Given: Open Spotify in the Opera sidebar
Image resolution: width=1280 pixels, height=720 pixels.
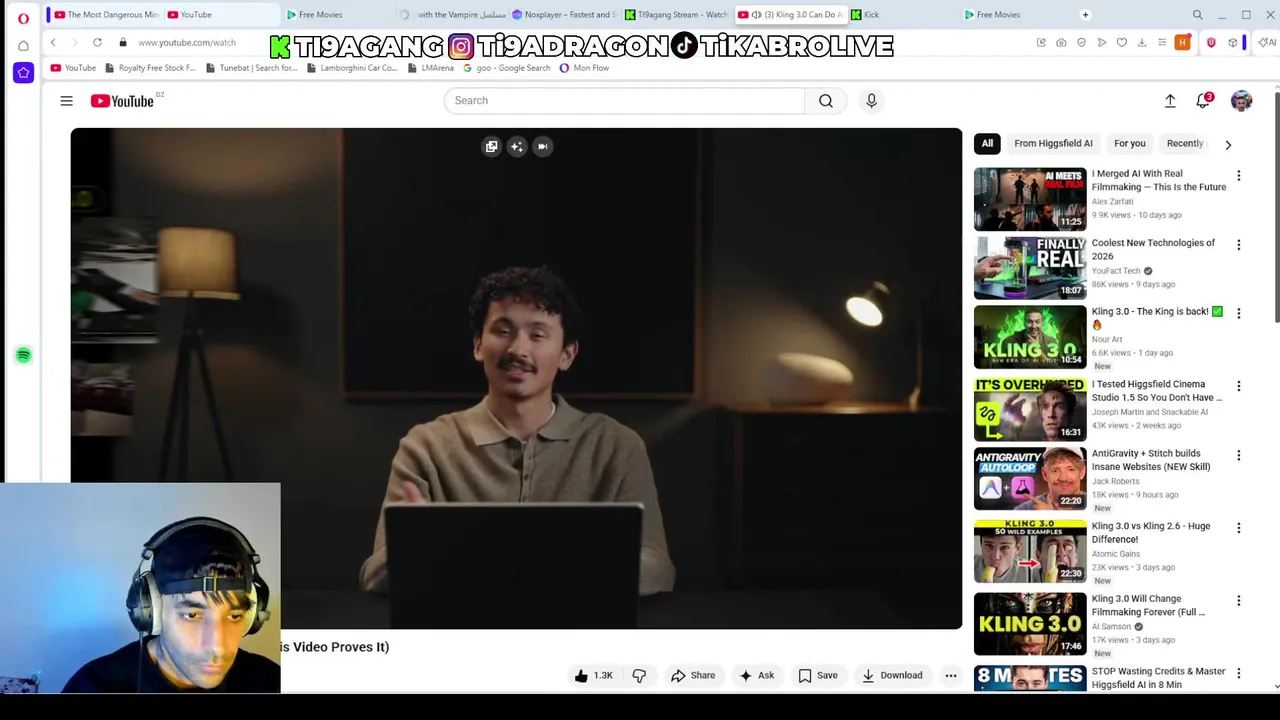Looking at the screenshot, I should pos(23,355).
